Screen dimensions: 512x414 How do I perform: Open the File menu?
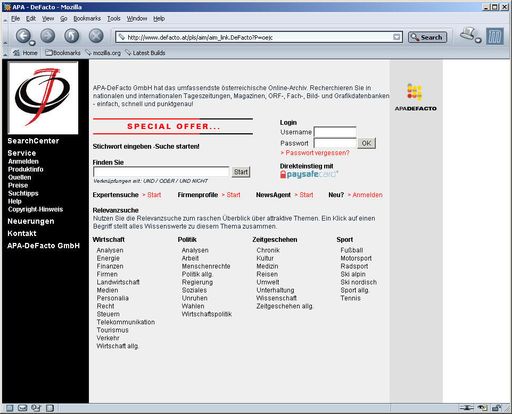click(15, 19)
